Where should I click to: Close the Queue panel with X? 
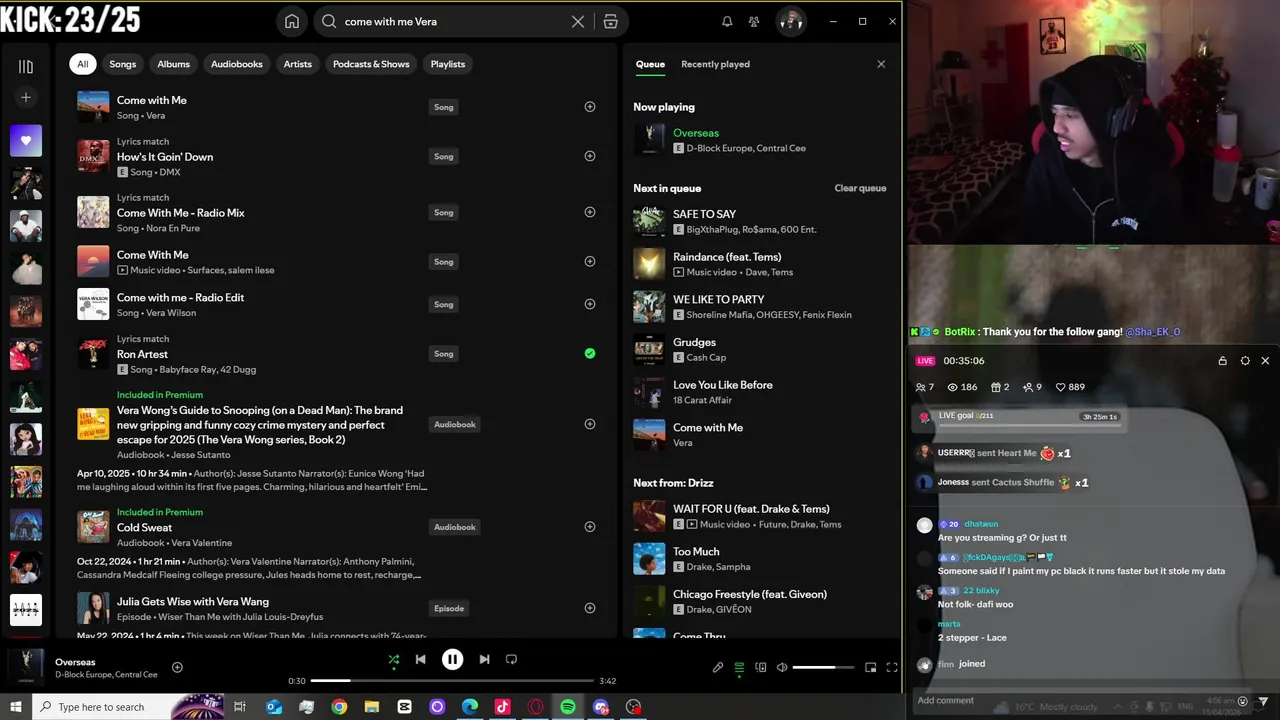coord(881,64)
